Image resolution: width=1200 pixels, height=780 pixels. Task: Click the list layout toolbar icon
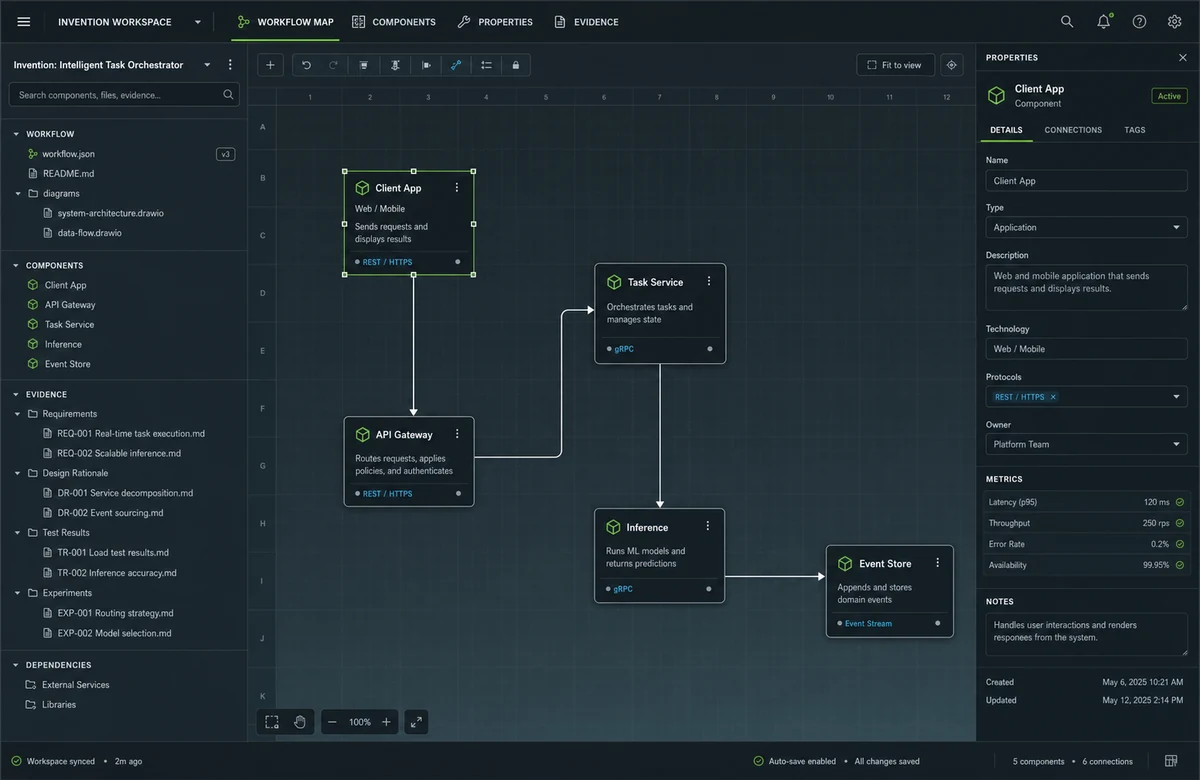486,65
